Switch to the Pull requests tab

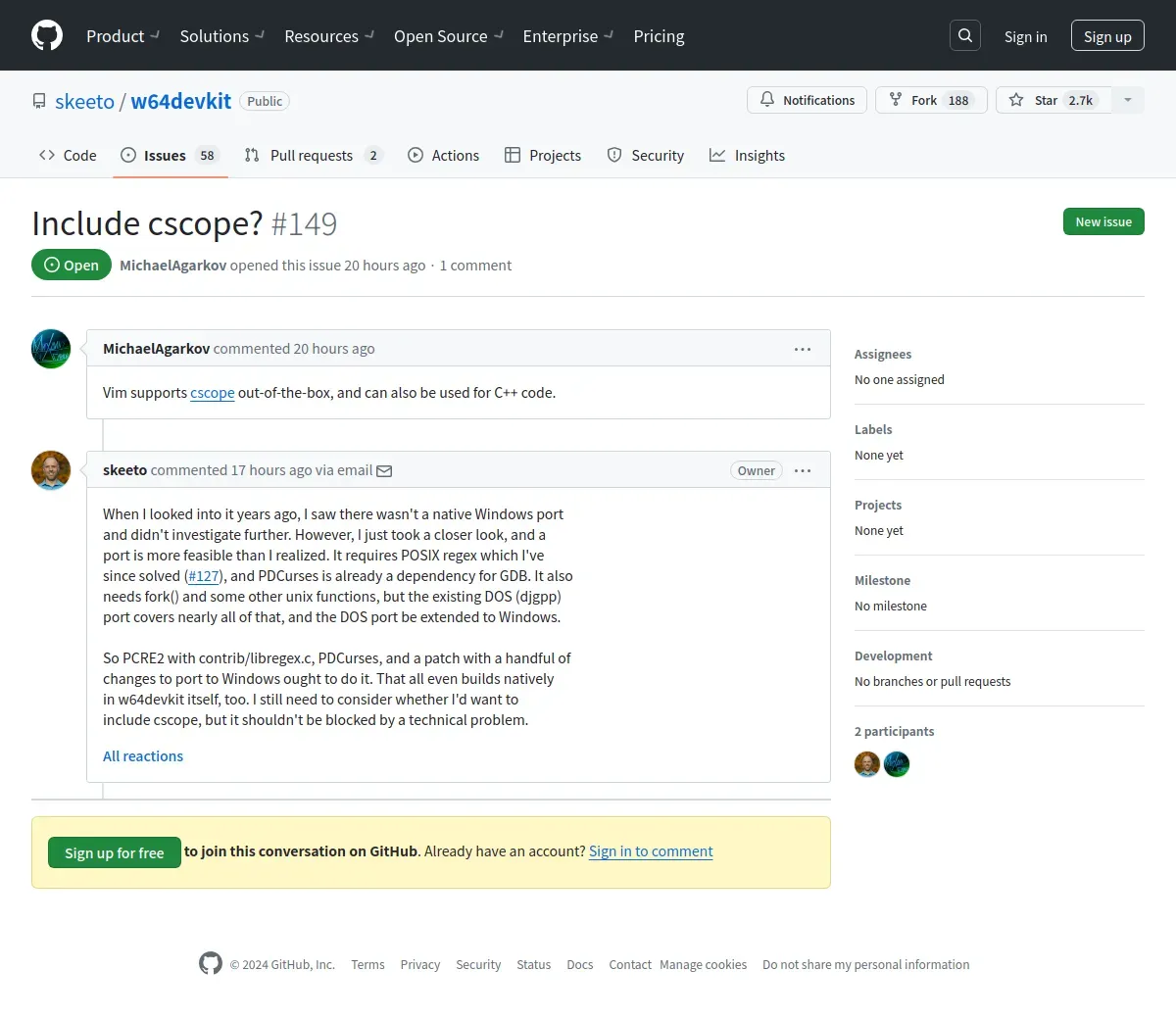[314, 155]
